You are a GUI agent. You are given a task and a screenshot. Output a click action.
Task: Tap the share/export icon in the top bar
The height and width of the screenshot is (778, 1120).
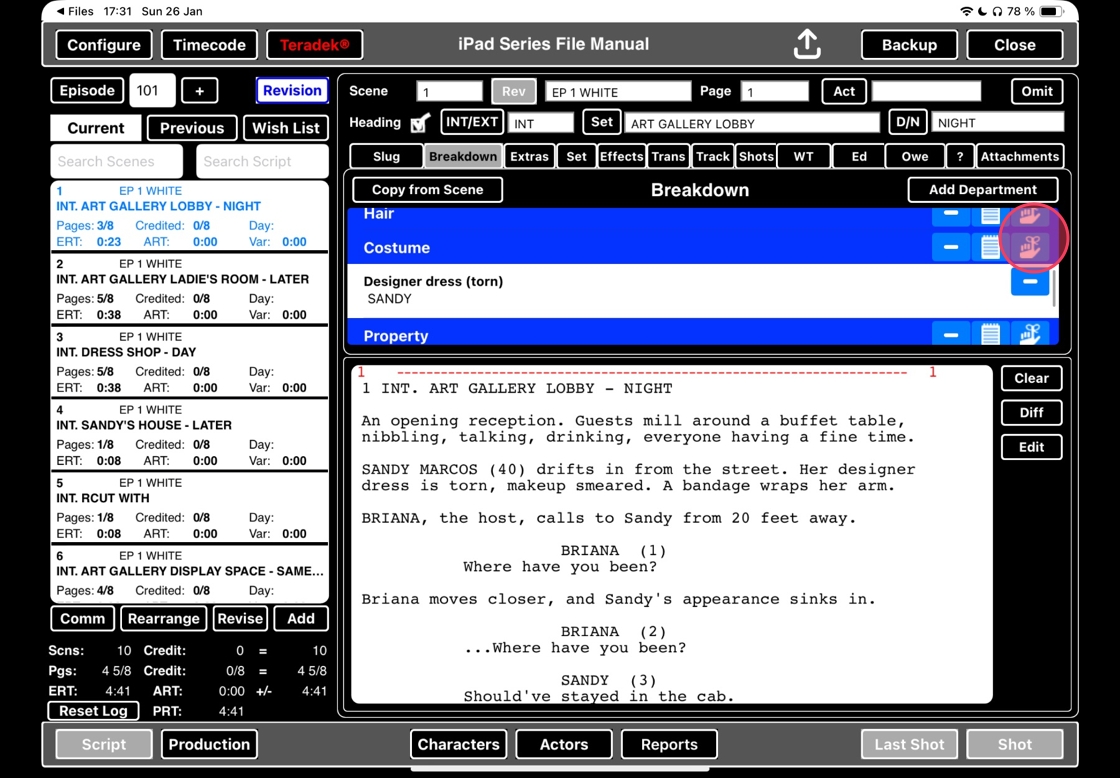(x=807, y=44)
